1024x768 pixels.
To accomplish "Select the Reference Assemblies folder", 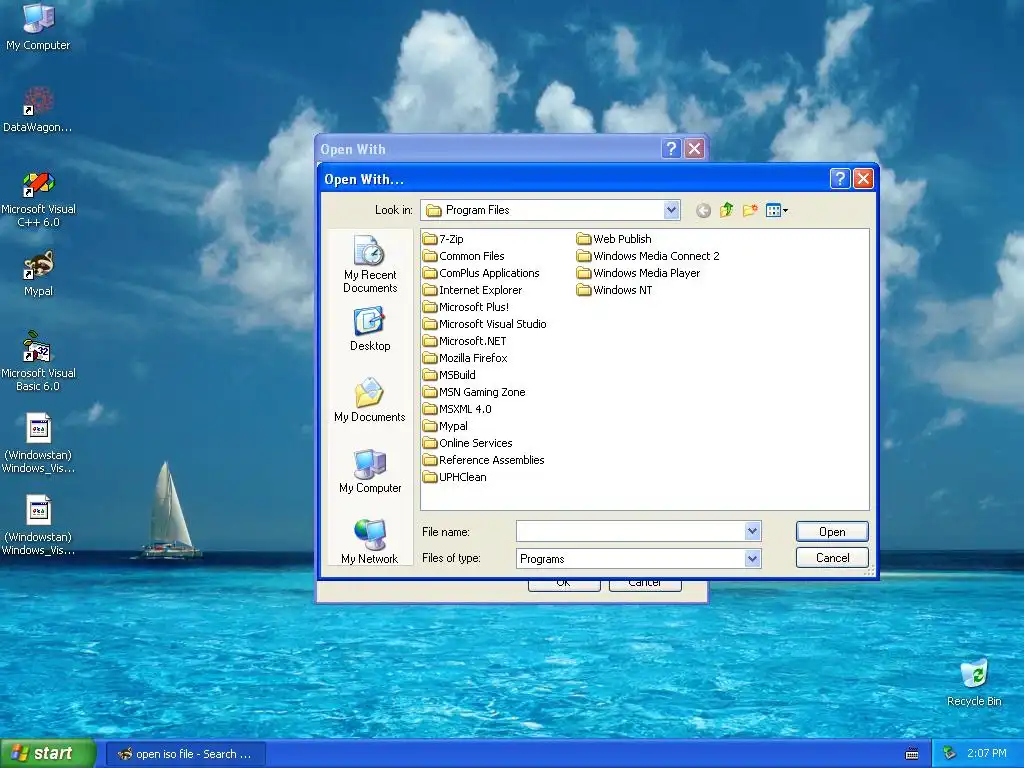I will click(x=484, y=460).
